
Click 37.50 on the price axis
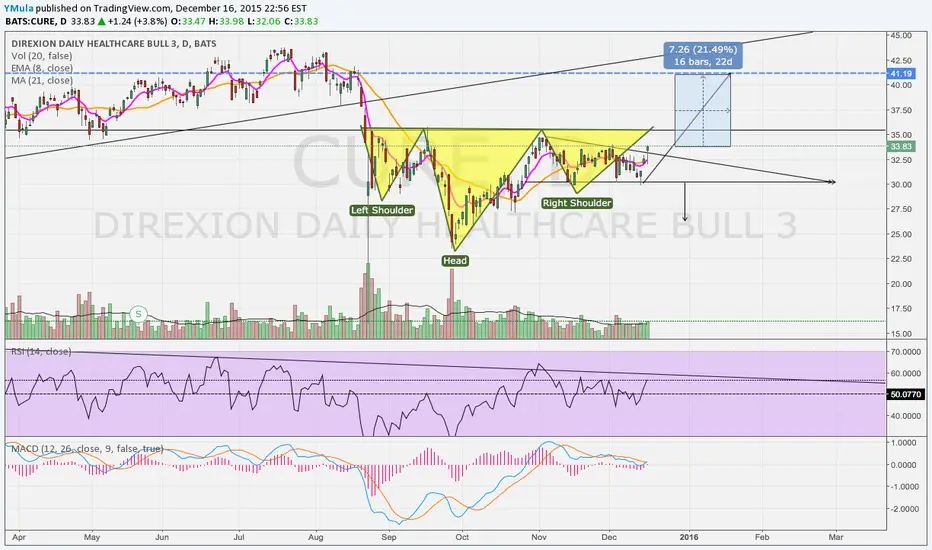click(901, 110)
